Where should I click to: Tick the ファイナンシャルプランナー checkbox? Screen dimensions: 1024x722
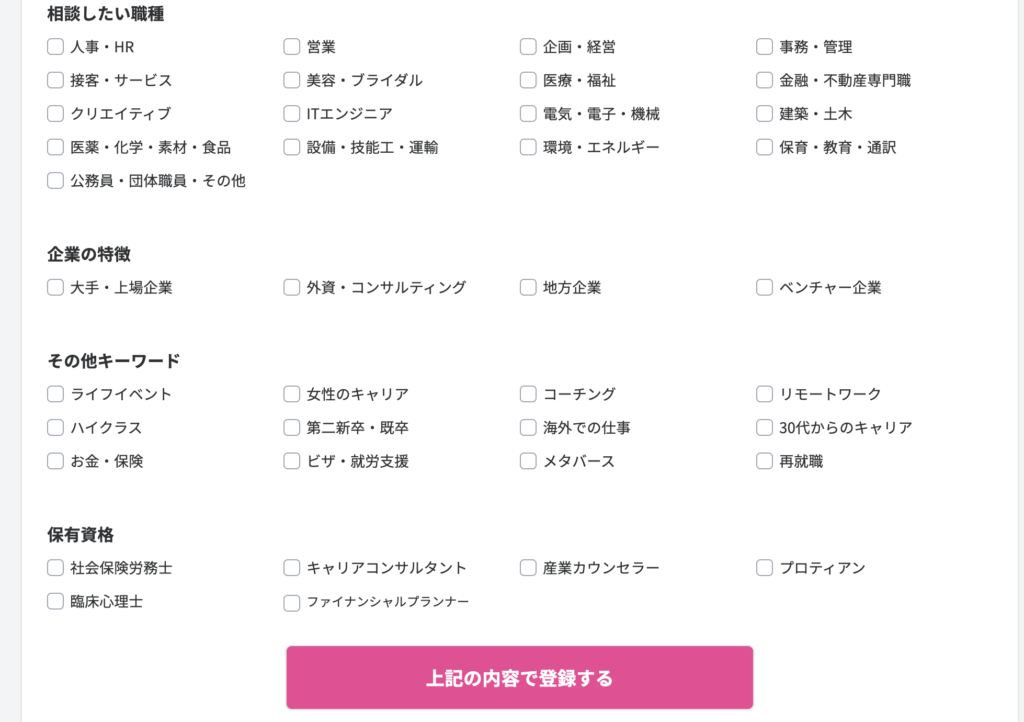tap(292, 603)
